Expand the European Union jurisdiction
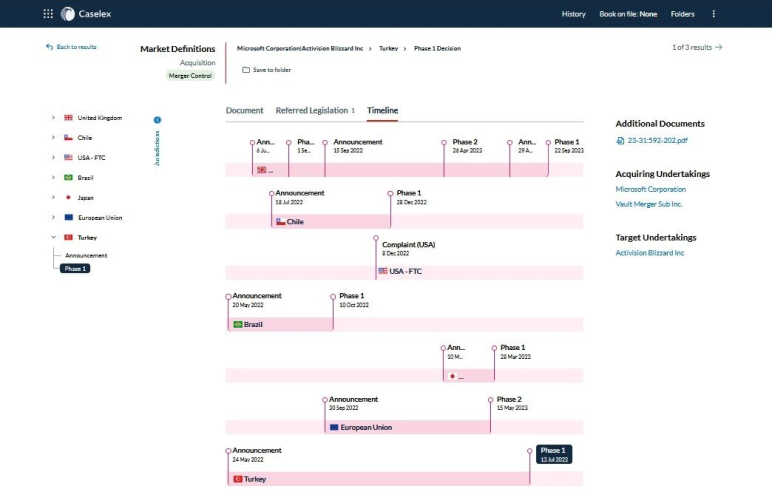 [x=54, y=217]
